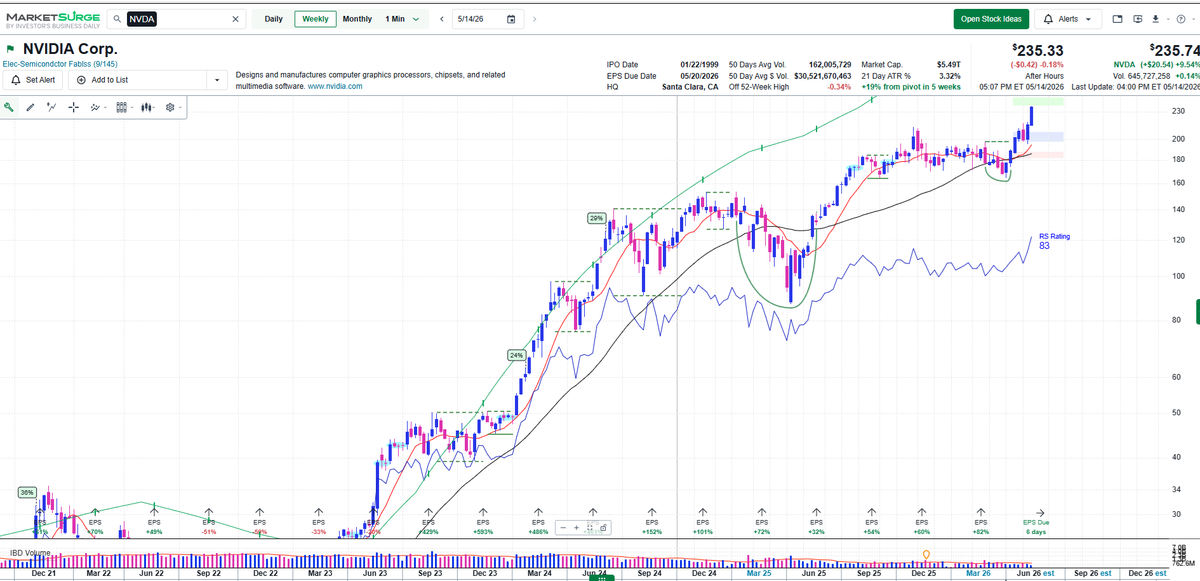Clear the NVDA symbol search field
This screenshot has height=581, width=1200.
pyautogui.click(x=236, y=19)
